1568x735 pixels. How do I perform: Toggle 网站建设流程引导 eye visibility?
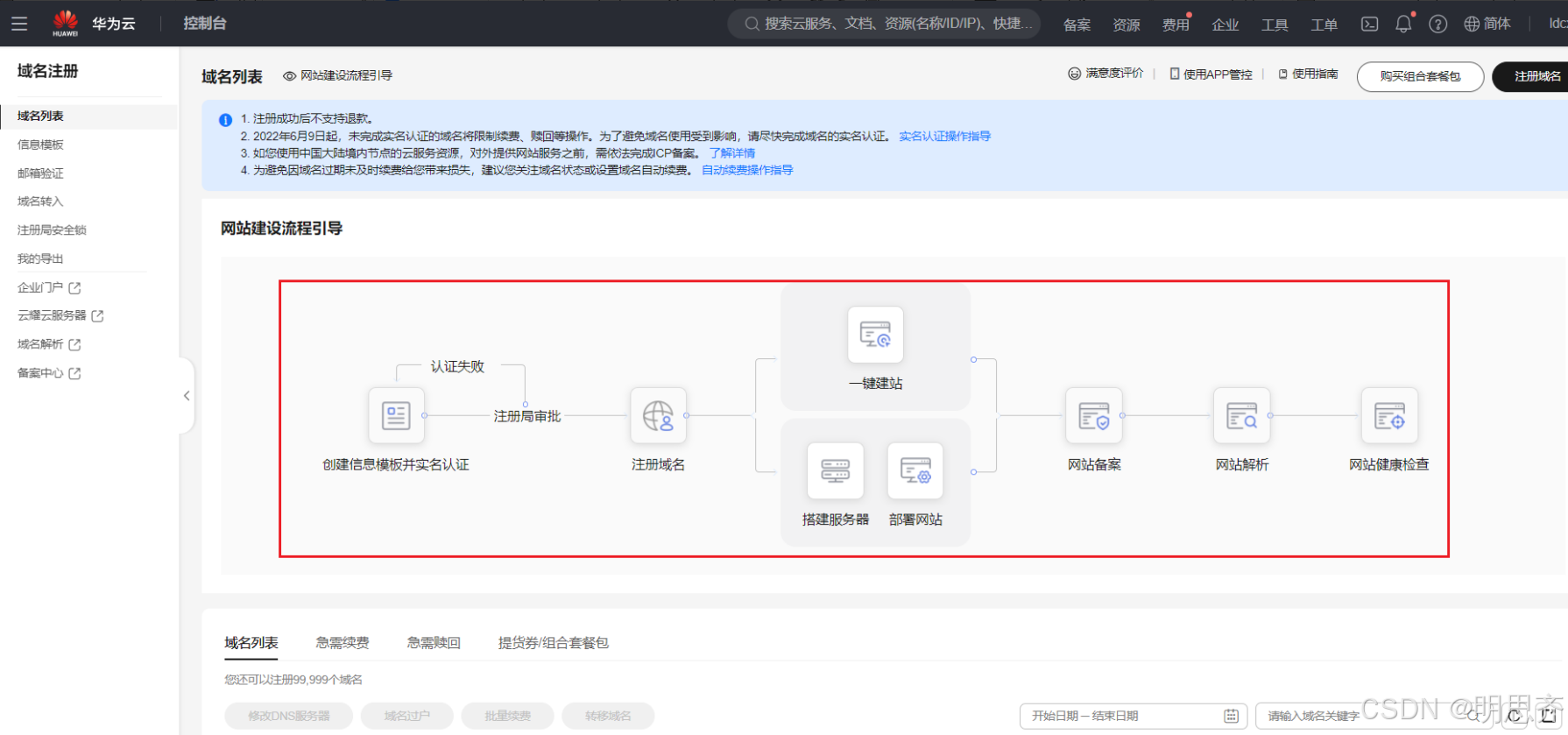click(x=337, y=76)
